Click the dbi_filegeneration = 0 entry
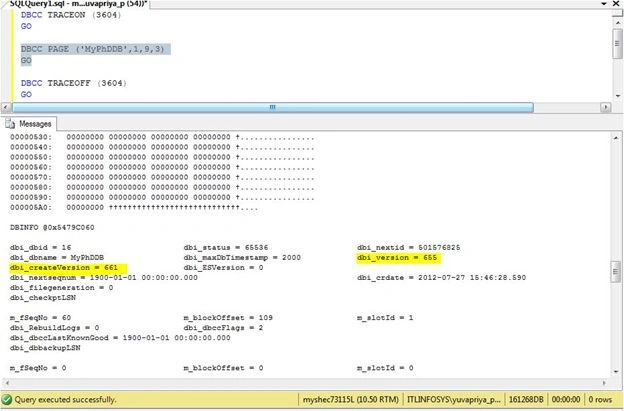Screen dimensions: 624x411 coord(61,288)
